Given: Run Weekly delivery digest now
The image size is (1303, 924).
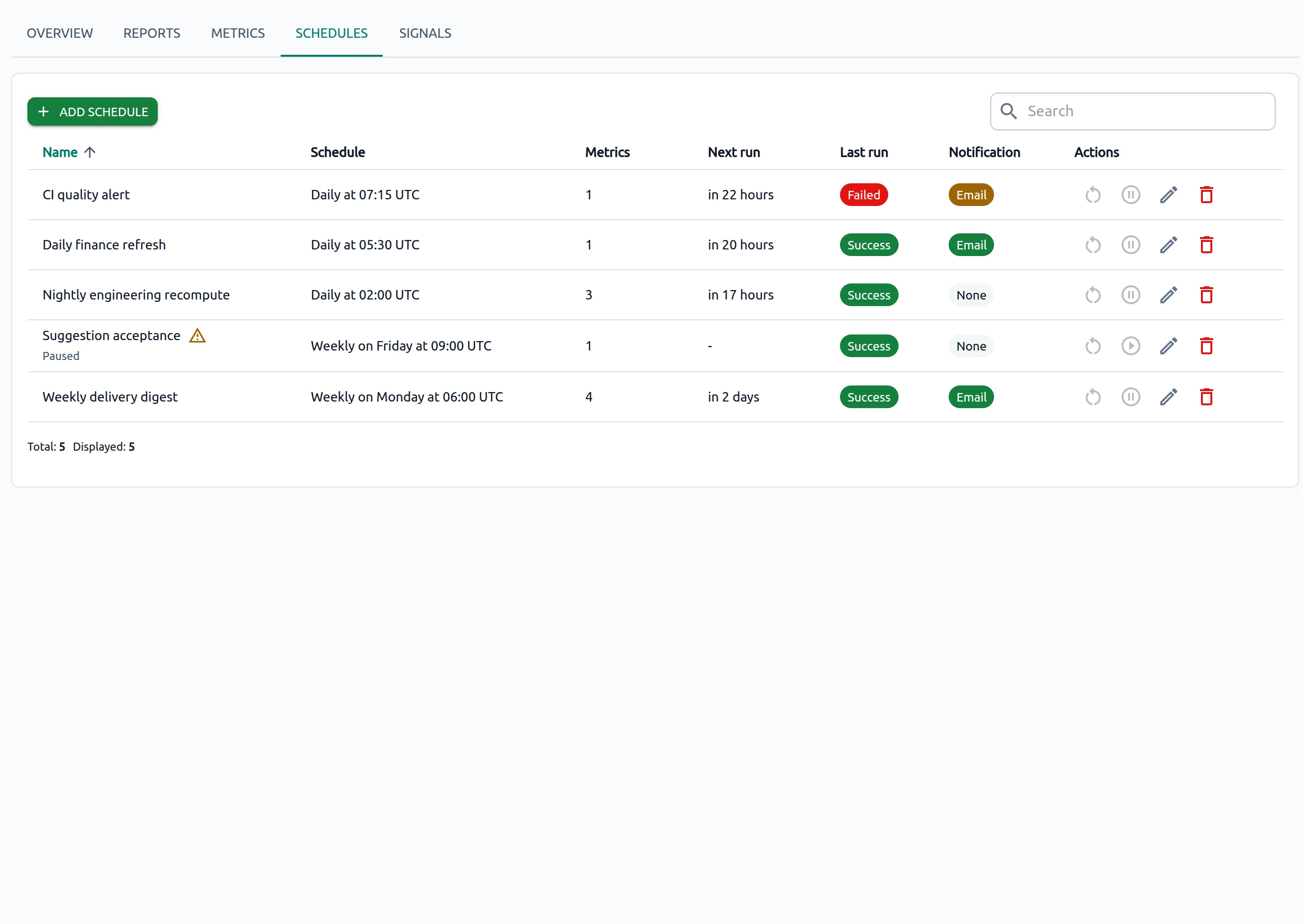Looking at the screenshot, I should point(1092,397).
